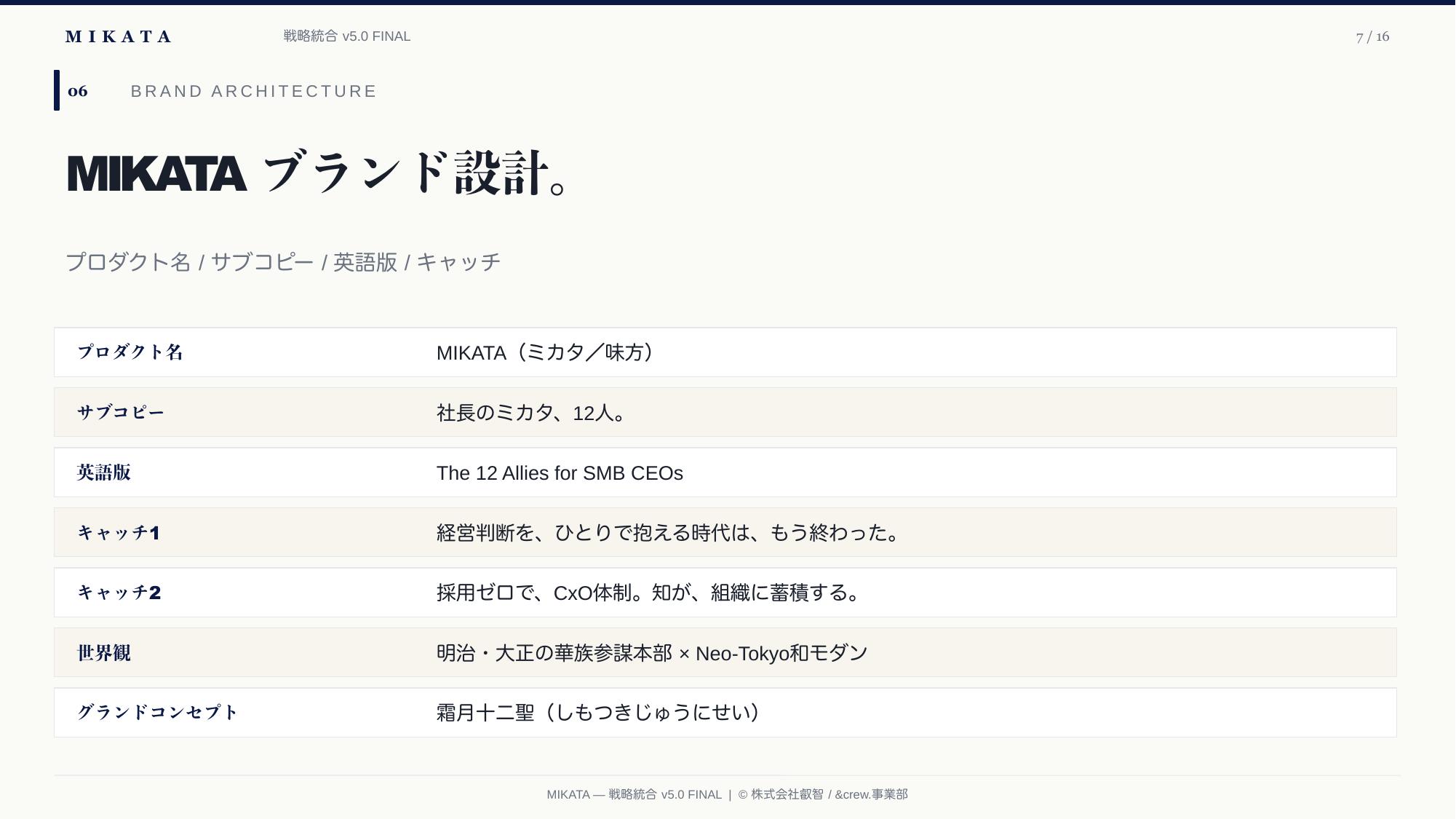Select the text '採用ゼロで、CxO体制。知が、組織に蓄積する。'

(648, 593)
